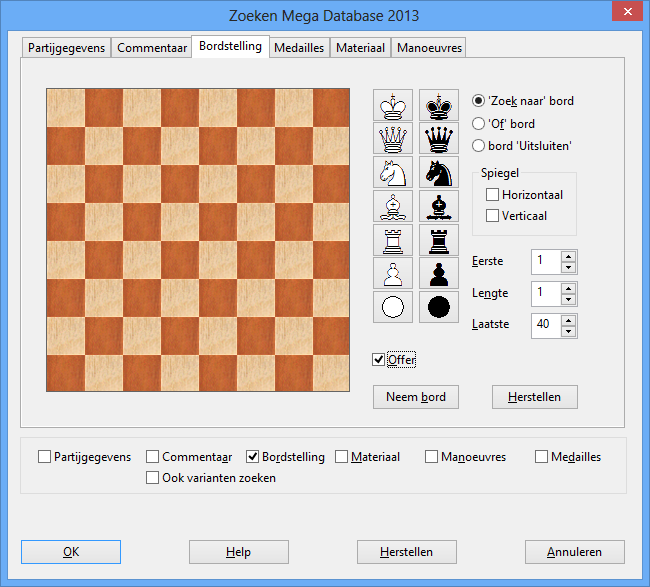Viewport: 650px width, 587px height.
Task: Open the Partijgegevens tab
Action: click(67, 48)
